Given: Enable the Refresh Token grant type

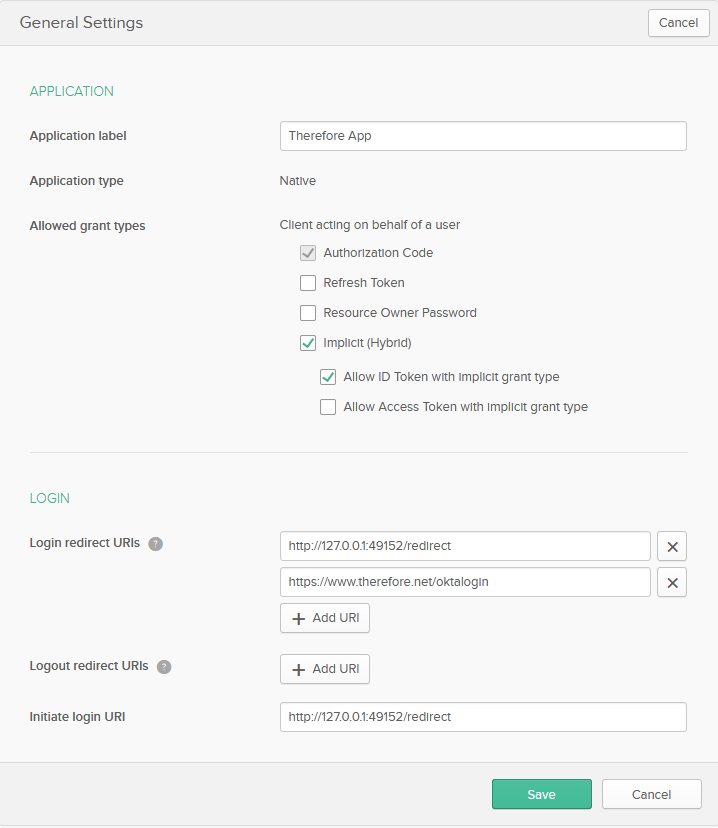Looking at the screenshot, I should 308,283.
